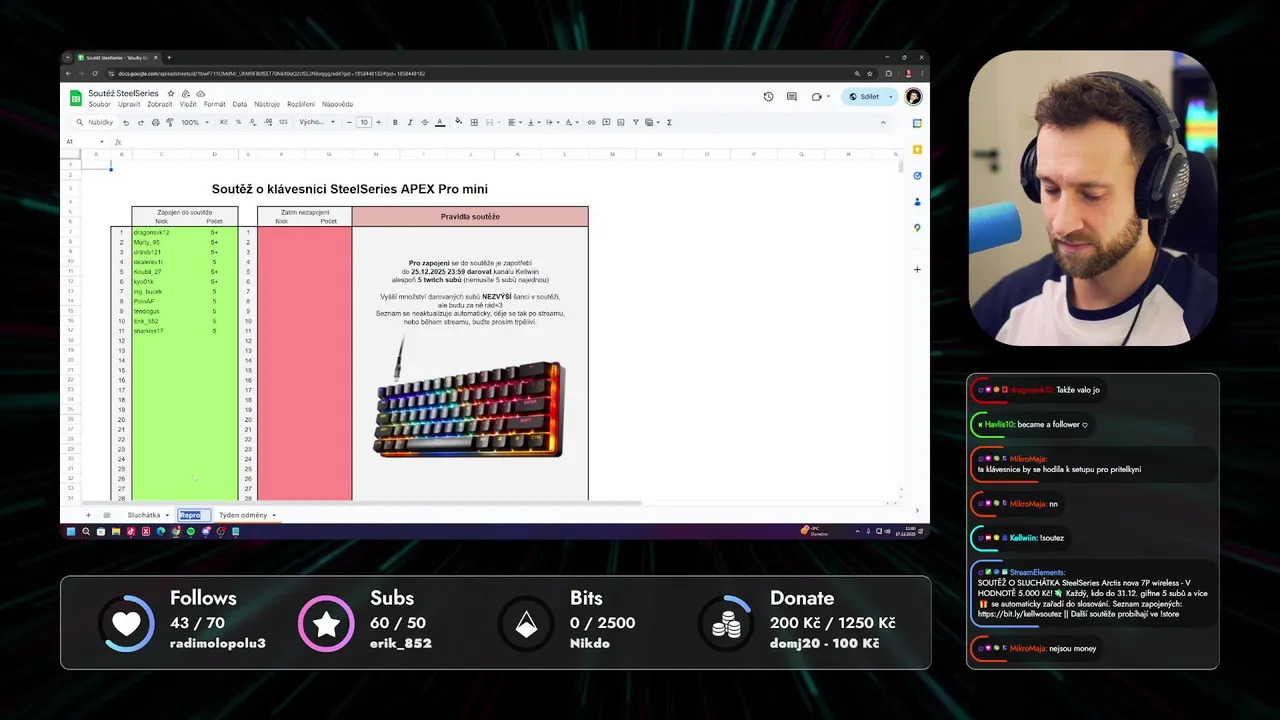
Task: Toggle italic formatting
Action: (410, 122)
